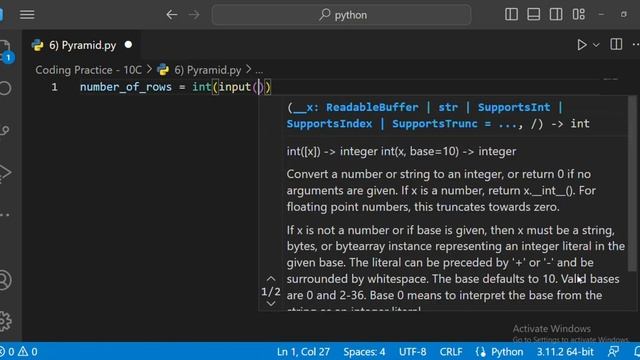Click the 'input' function name in code

pos(235,87)
